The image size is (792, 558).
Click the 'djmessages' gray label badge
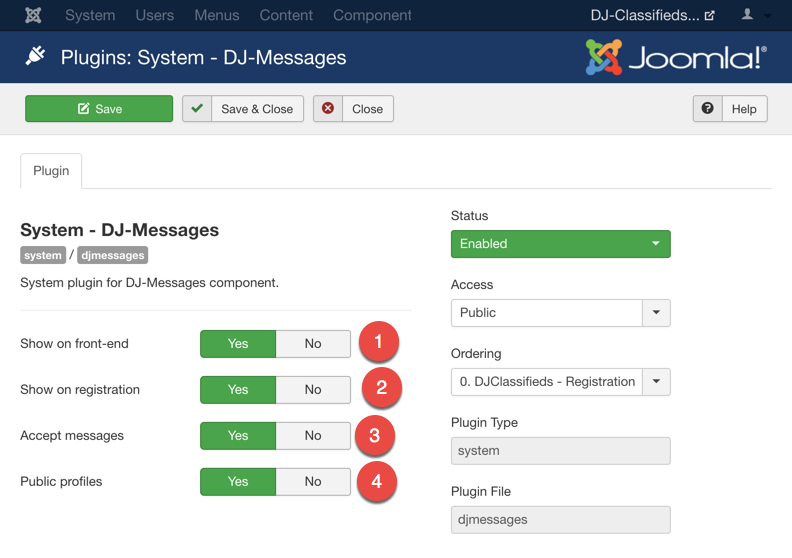[113, 255]
